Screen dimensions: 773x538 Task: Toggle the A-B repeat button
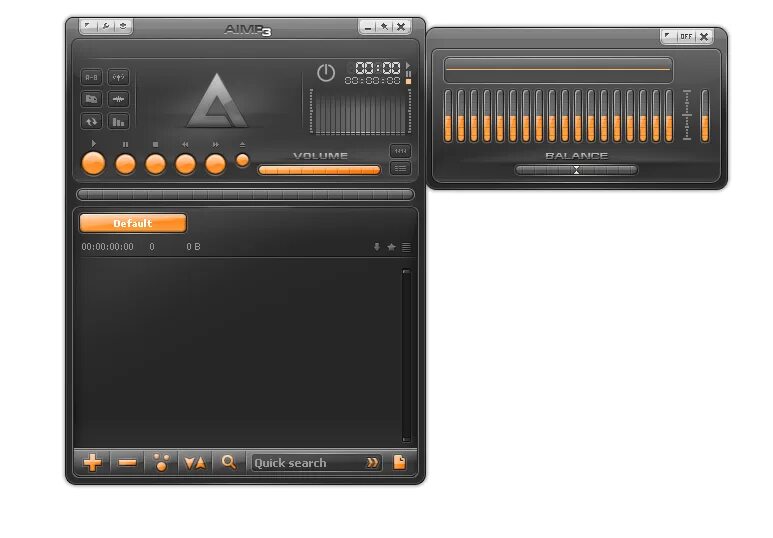coord(91,77)
